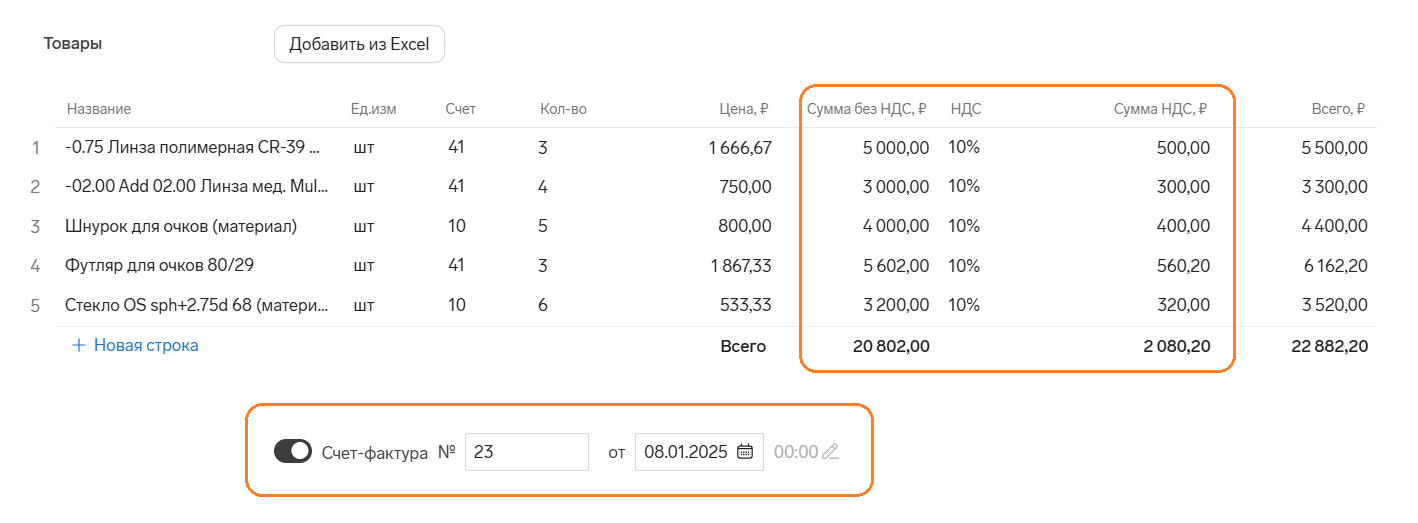Click the plus icon for new row
Image resolution: width=1418 pixels, height=523 pixels.
pyautogui.click(x=79, y=345)
